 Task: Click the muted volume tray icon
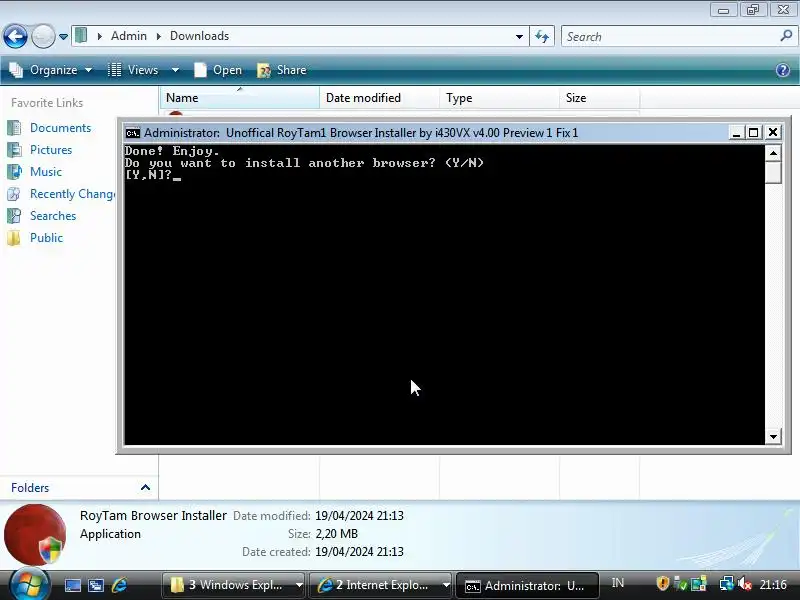pyautogui.click(x=745, y=583)
